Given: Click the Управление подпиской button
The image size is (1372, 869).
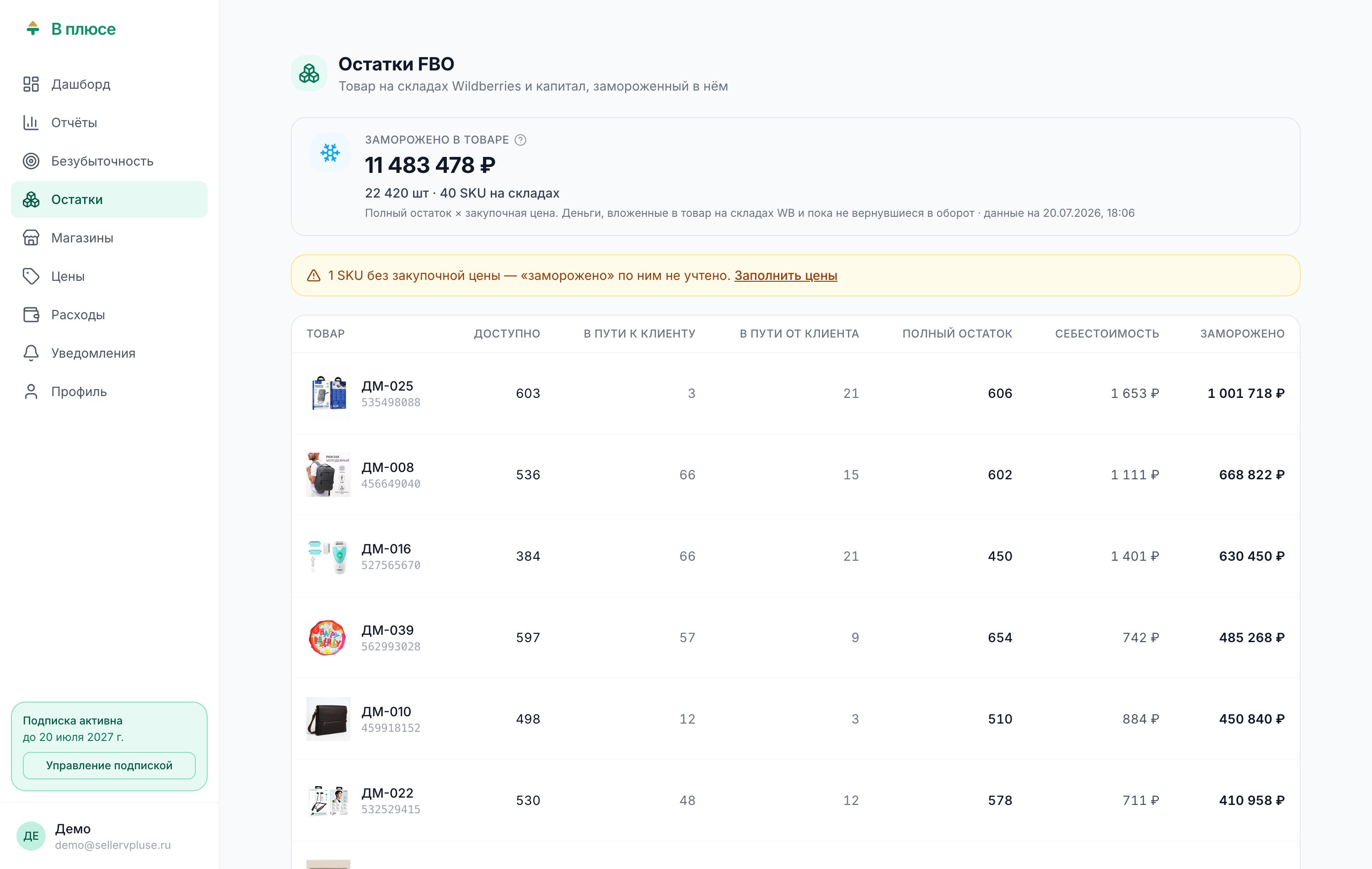Looking at the screenshot, I should [109, 765].
